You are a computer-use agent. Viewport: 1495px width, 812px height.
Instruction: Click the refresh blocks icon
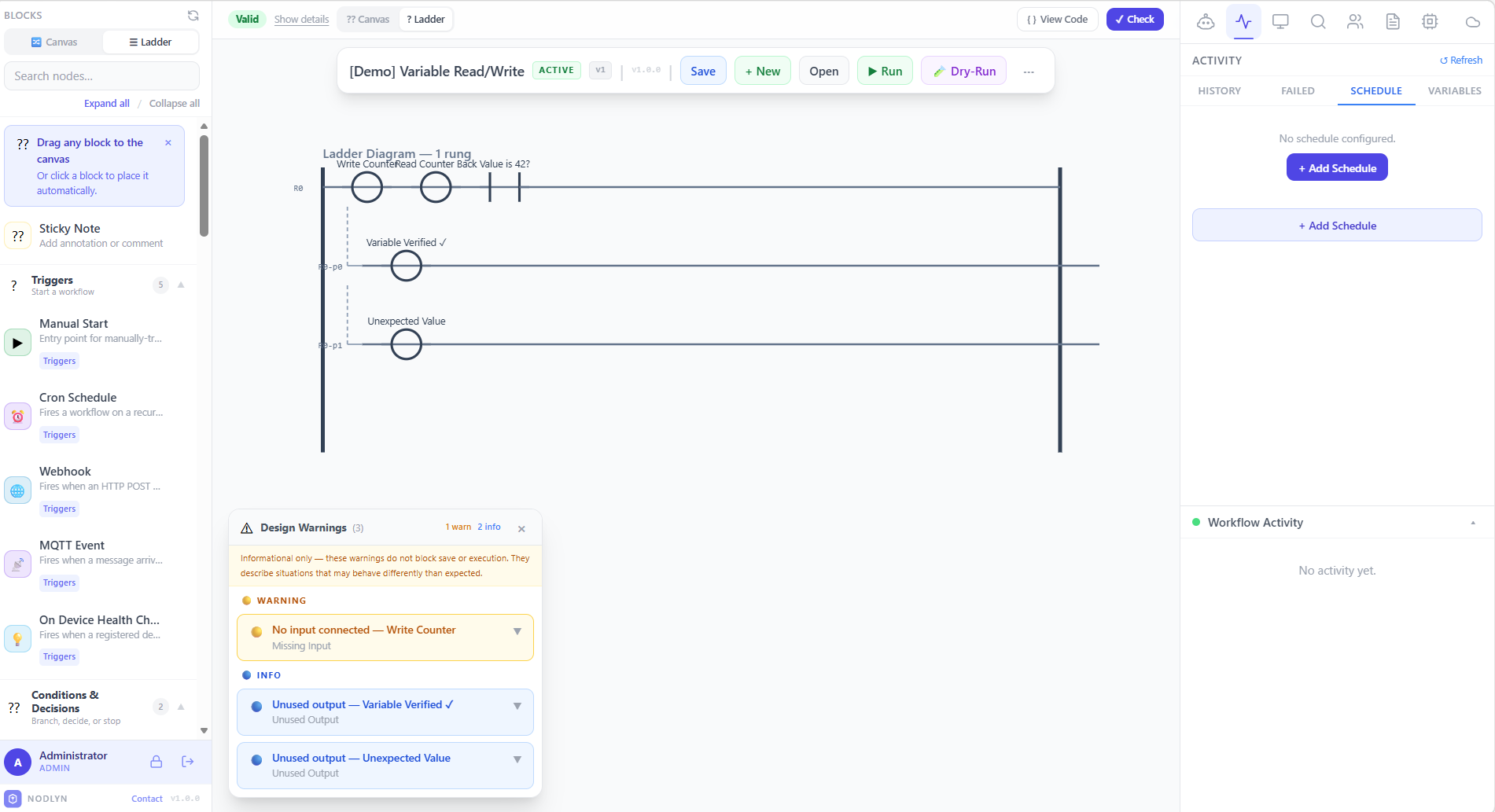pos(193,16)
